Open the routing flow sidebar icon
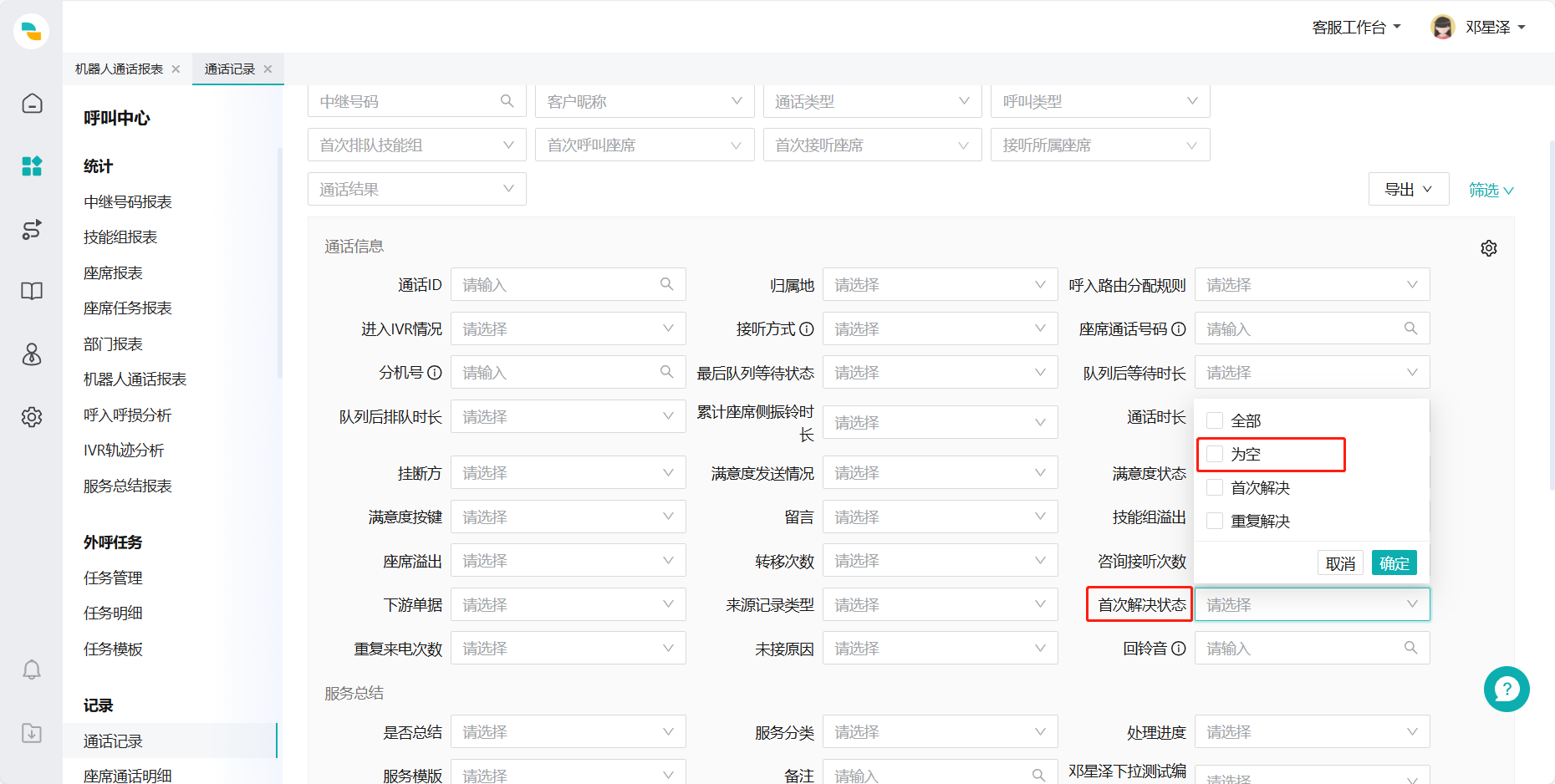 pyautogui.click(x=32, y=229)
